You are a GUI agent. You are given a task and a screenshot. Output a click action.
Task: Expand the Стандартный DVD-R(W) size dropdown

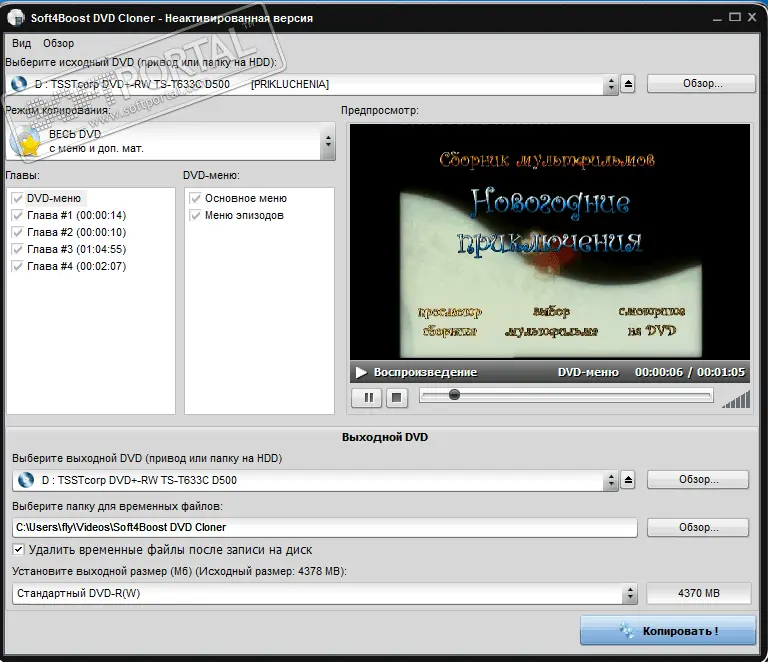point(629,594)
